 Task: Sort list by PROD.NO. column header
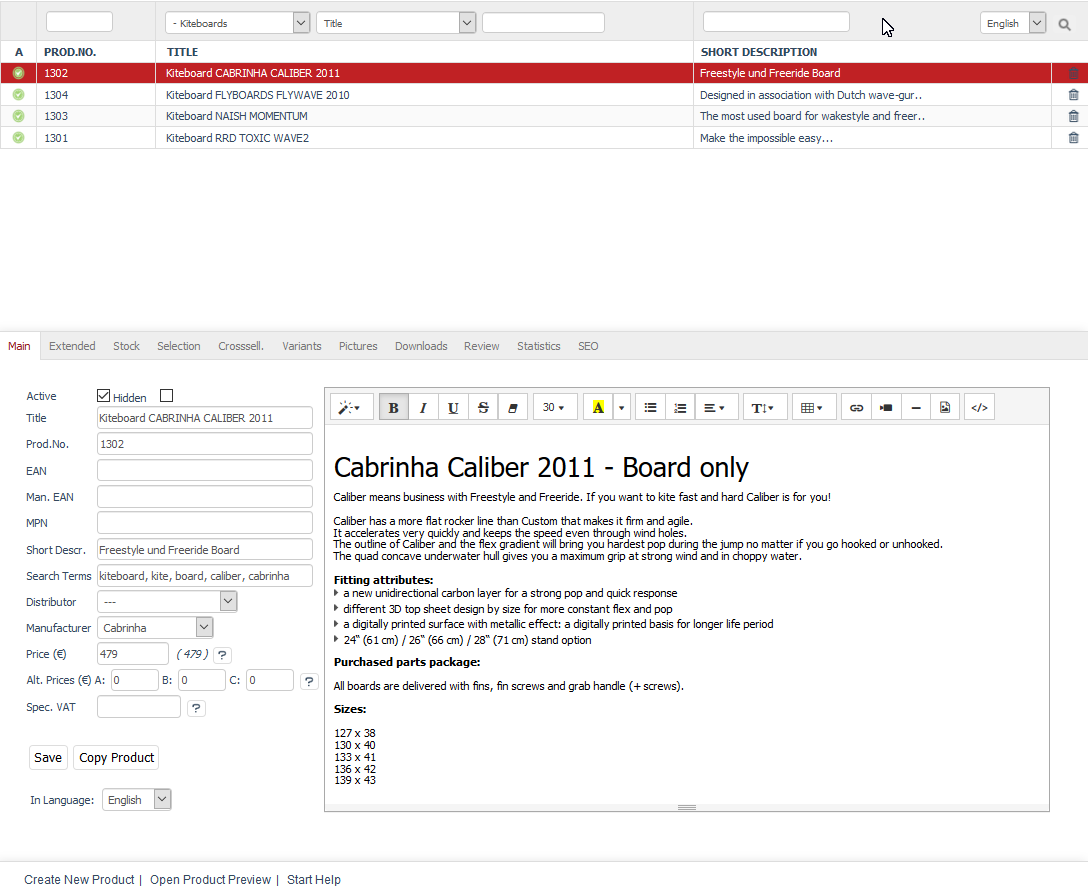pos(70,52)
